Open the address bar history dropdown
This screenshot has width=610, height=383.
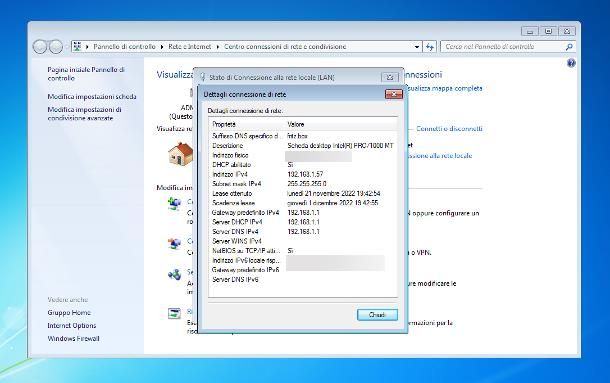(417, 47)
